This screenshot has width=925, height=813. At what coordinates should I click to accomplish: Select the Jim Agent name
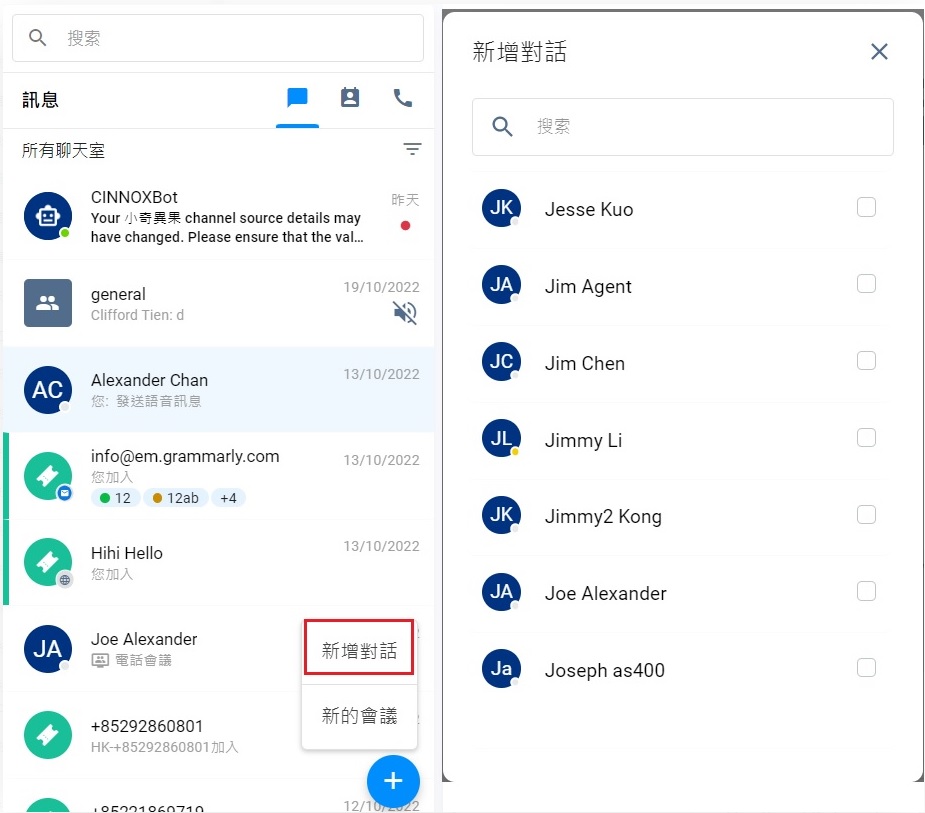point(588,287)
